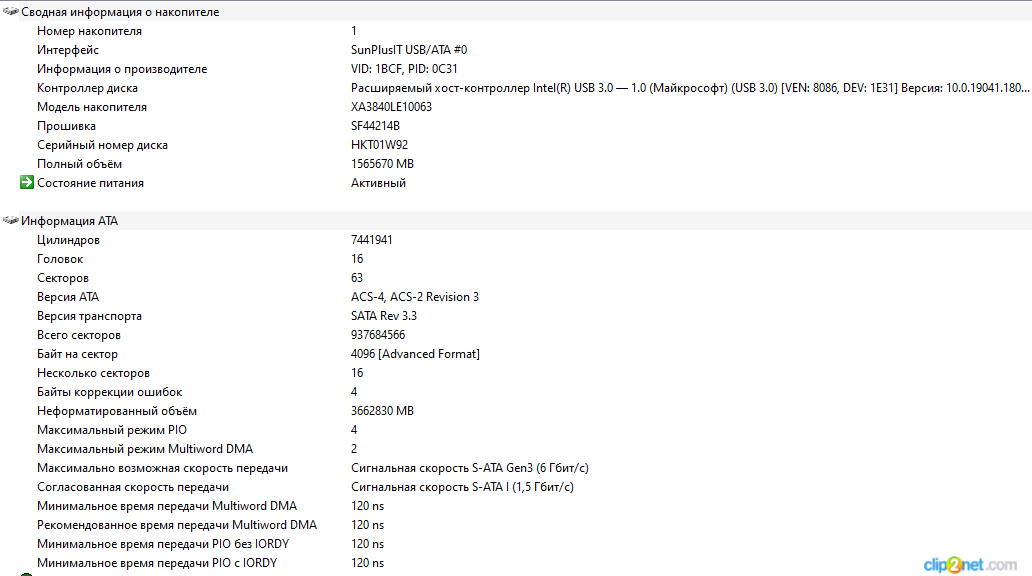
Task: Click the SF44214B firmware value
Action: (375, 126)
